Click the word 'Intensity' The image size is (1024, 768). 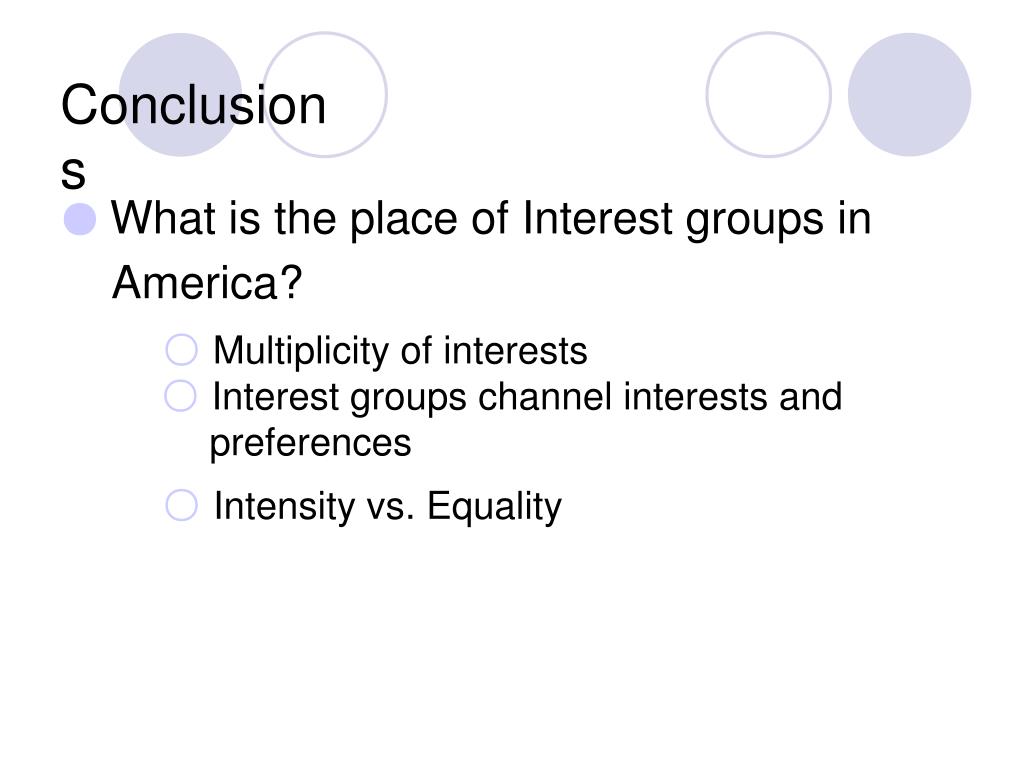tap(284, 506)
